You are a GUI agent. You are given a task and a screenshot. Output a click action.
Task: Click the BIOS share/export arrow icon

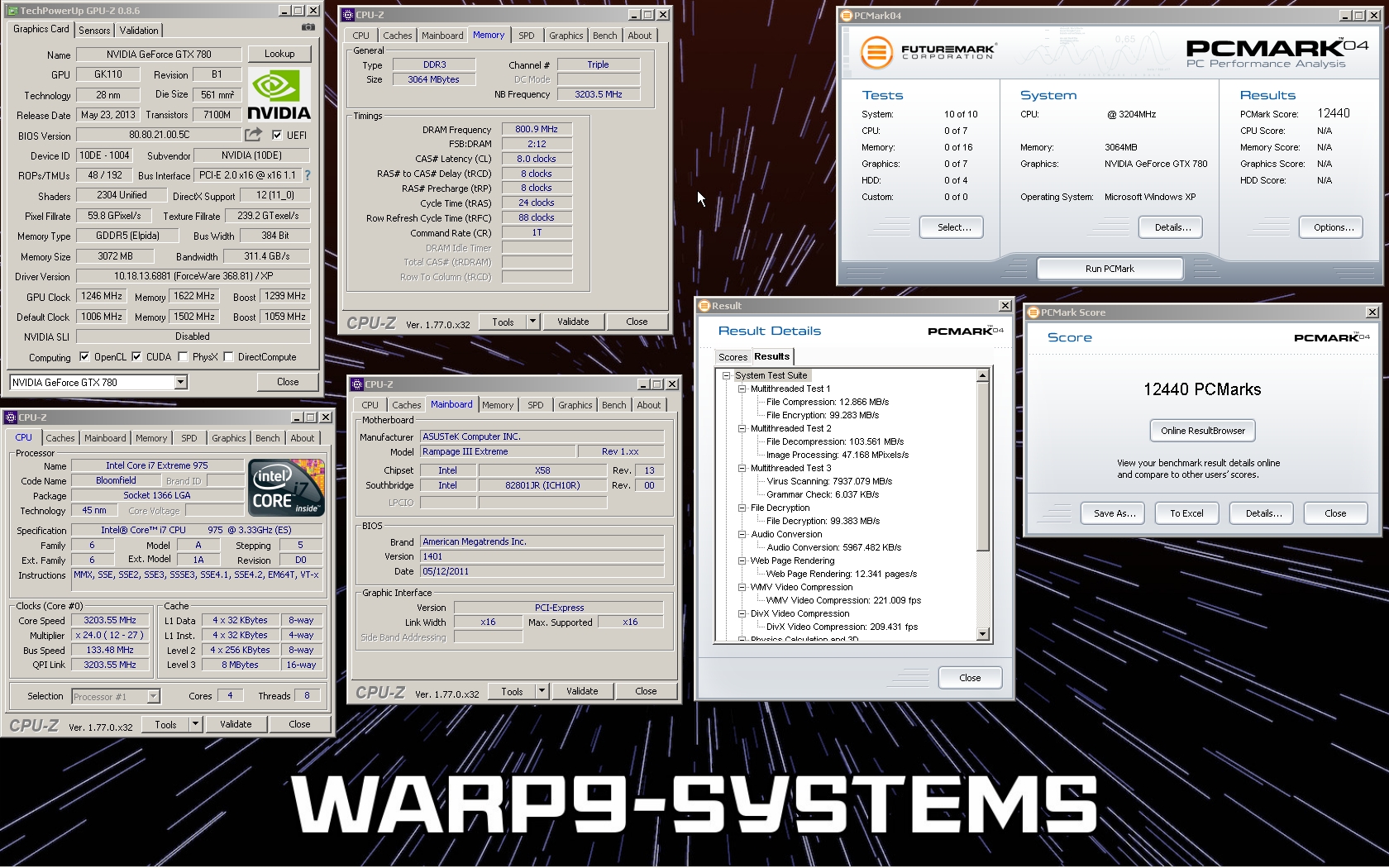253,134
